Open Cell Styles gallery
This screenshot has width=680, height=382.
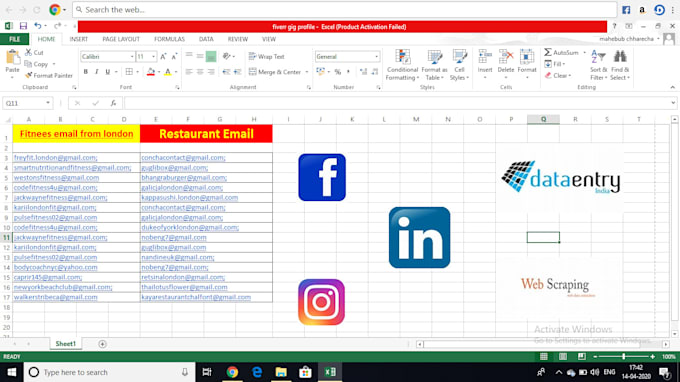pos(459,65)
